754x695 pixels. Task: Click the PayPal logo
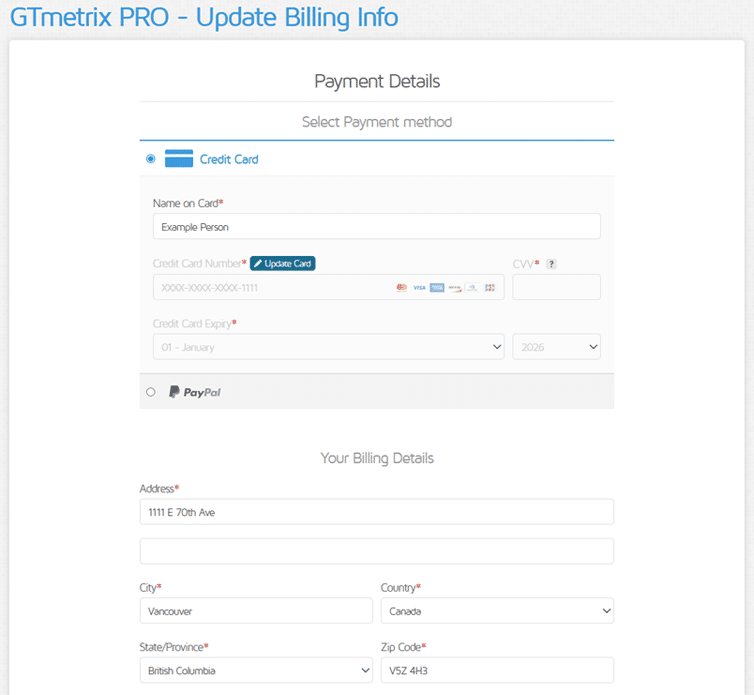(195, 392)
